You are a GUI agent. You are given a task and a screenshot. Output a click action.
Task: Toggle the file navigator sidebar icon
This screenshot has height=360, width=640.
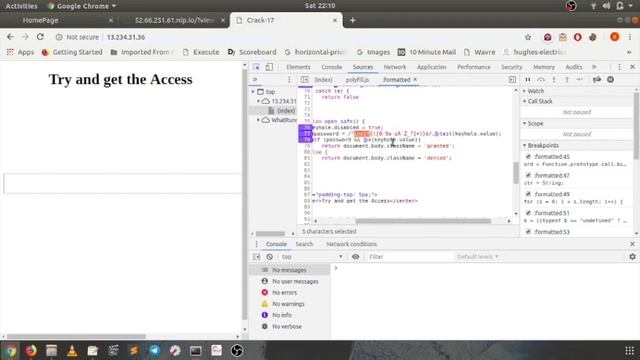[x=304, y=80]
